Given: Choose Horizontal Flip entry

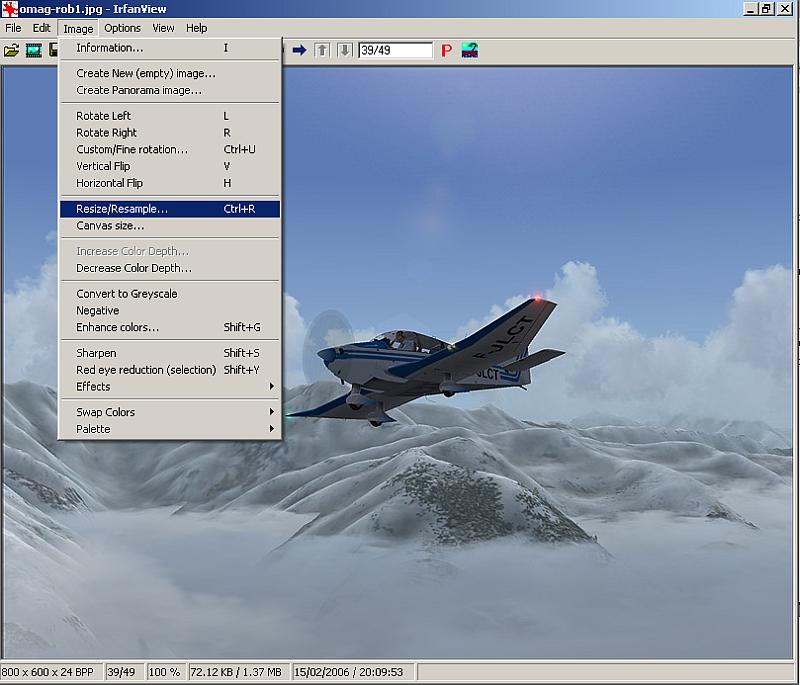Looking at the screenshot, I should (x=109, y=183).
